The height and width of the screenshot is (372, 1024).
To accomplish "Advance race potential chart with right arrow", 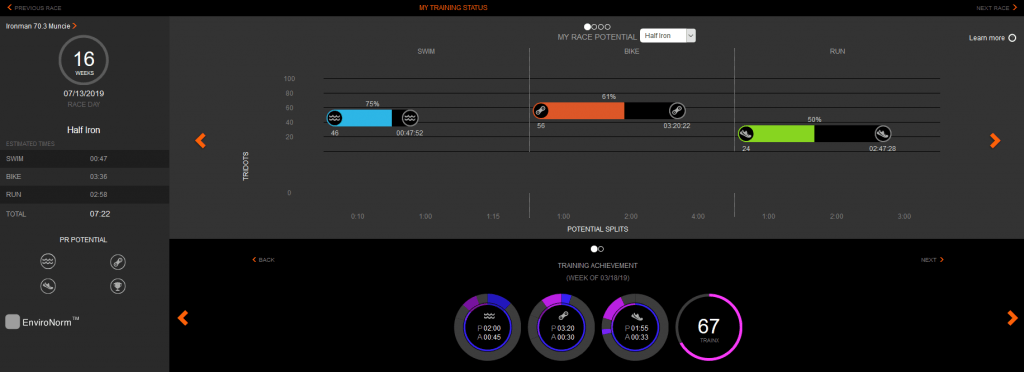I will (x=995, y=140).
